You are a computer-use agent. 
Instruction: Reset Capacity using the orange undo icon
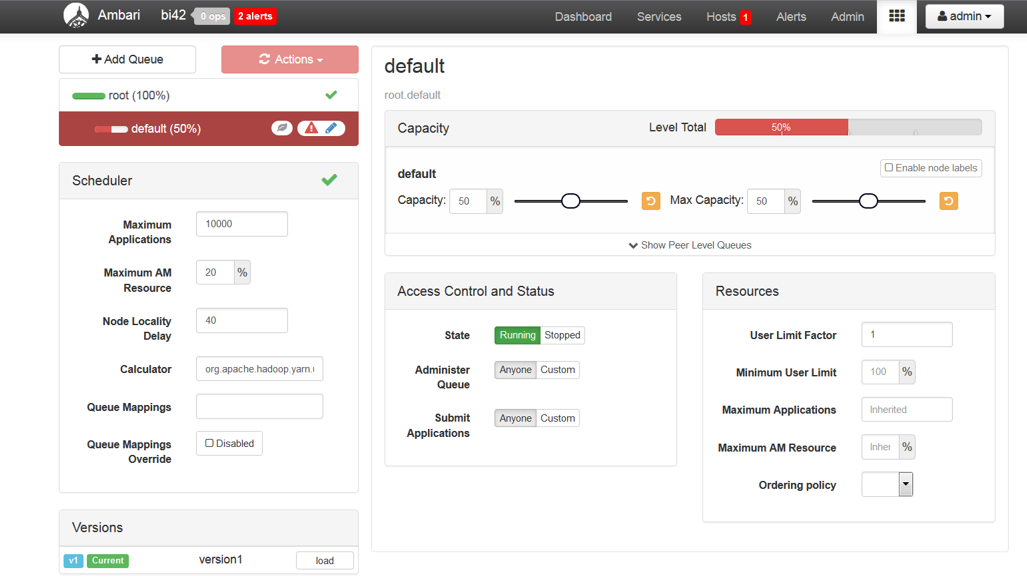pos(651,200)
